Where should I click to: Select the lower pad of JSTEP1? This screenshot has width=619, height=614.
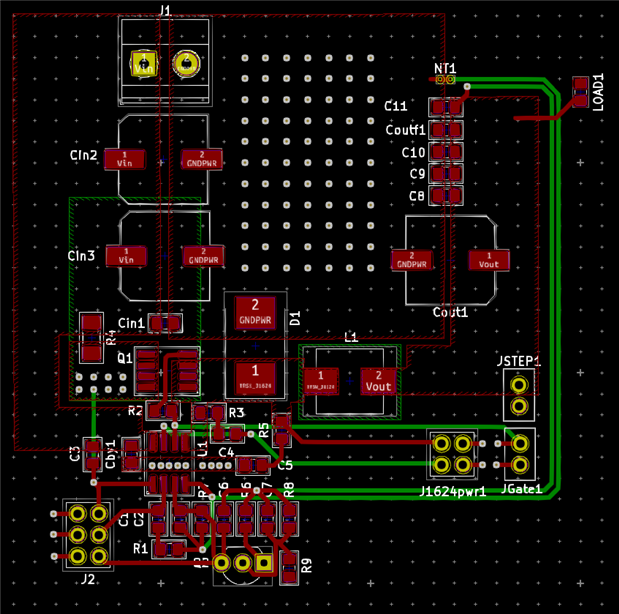(519, 406)
